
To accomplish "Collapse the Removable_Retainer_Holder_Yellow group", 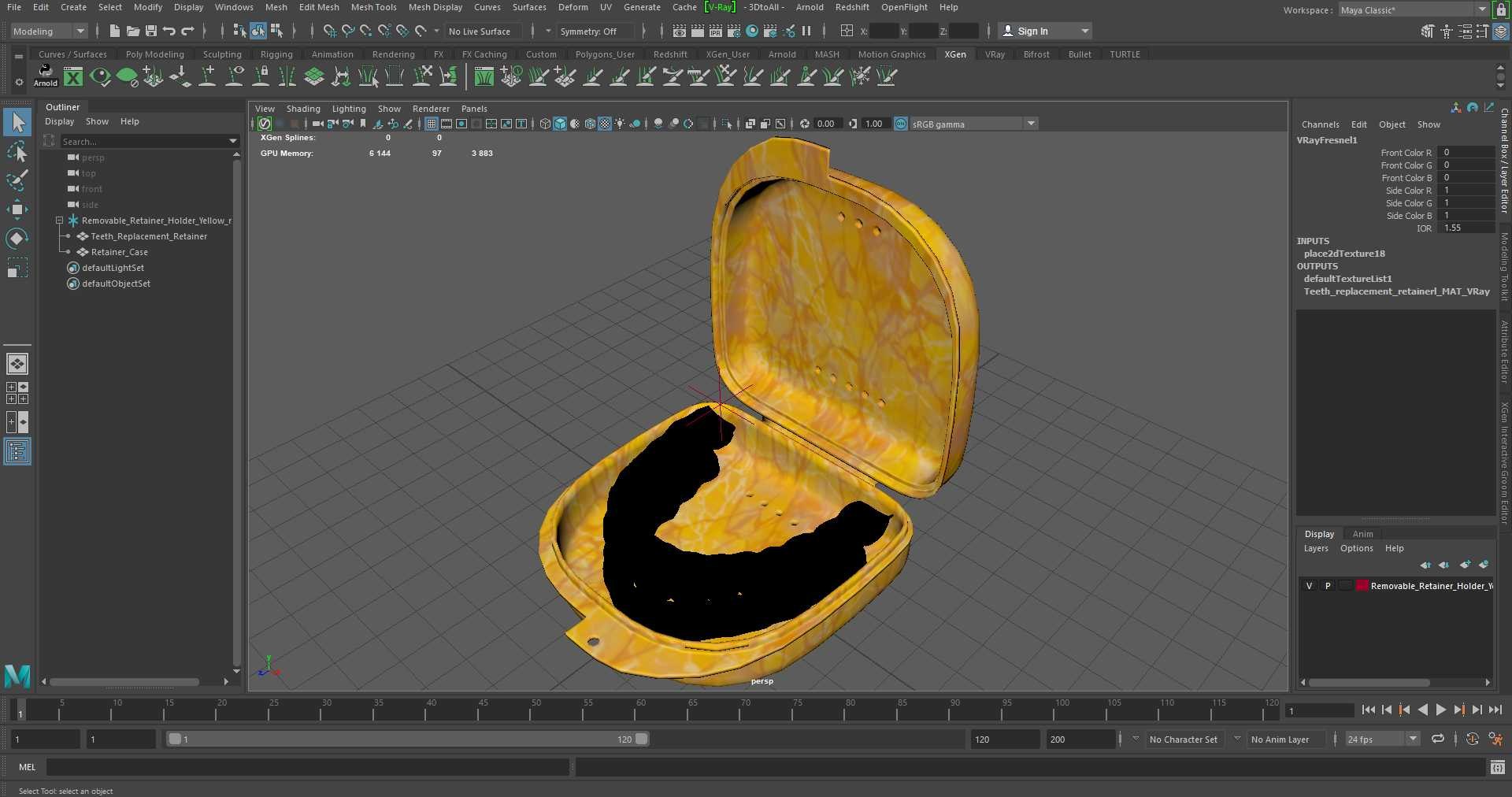I will click(x=59, y=221).
